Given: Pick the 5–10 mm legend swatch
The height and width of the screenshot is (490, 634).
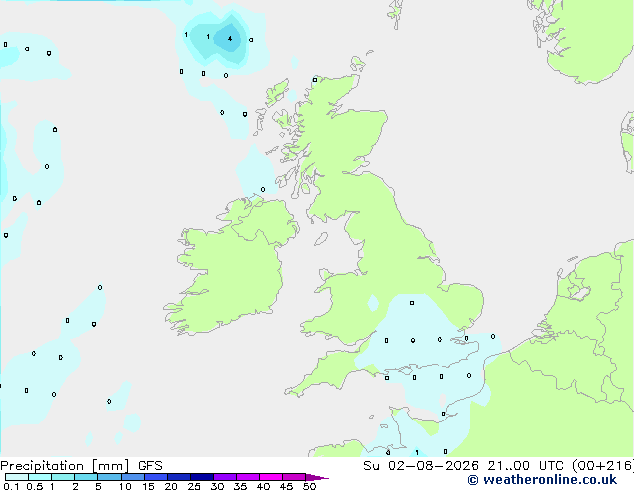Looking at the screenshot, I should 109,477.
